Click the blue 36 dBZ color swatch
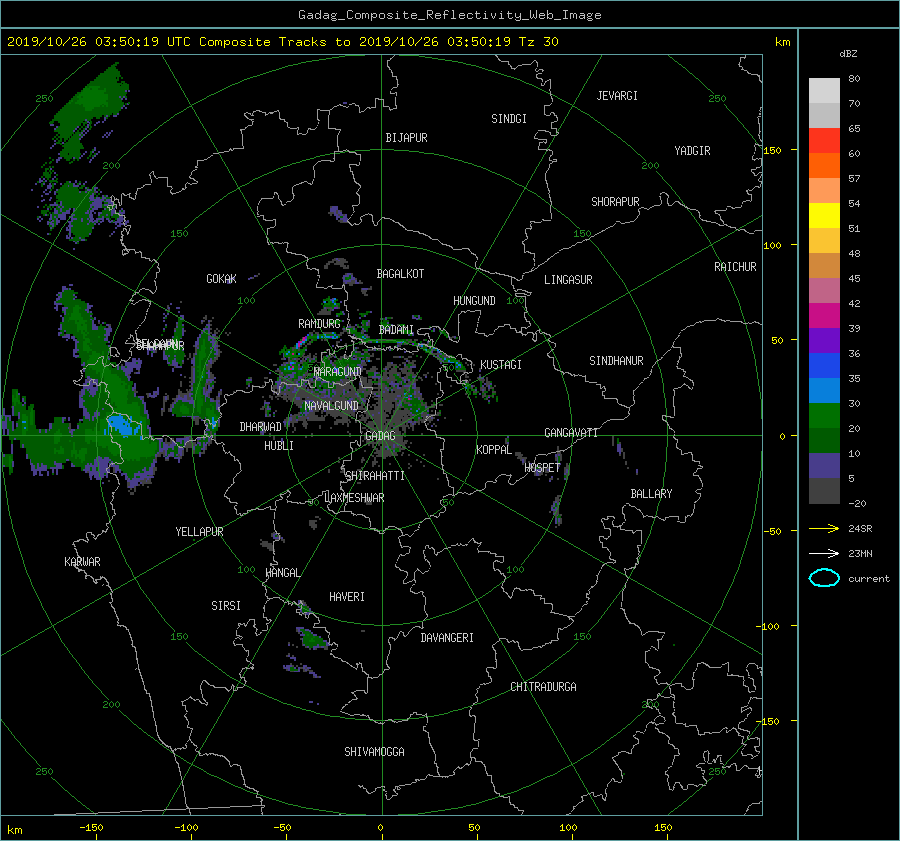Viewport: 900px width, 841px height. point(824,366)
